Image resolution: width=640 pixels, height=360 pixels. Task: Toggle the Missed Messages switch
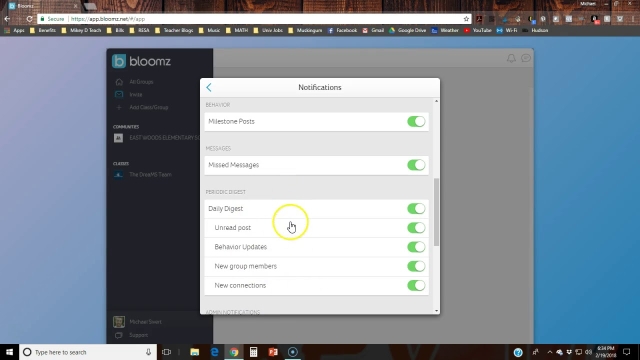(x=416, y=165)
